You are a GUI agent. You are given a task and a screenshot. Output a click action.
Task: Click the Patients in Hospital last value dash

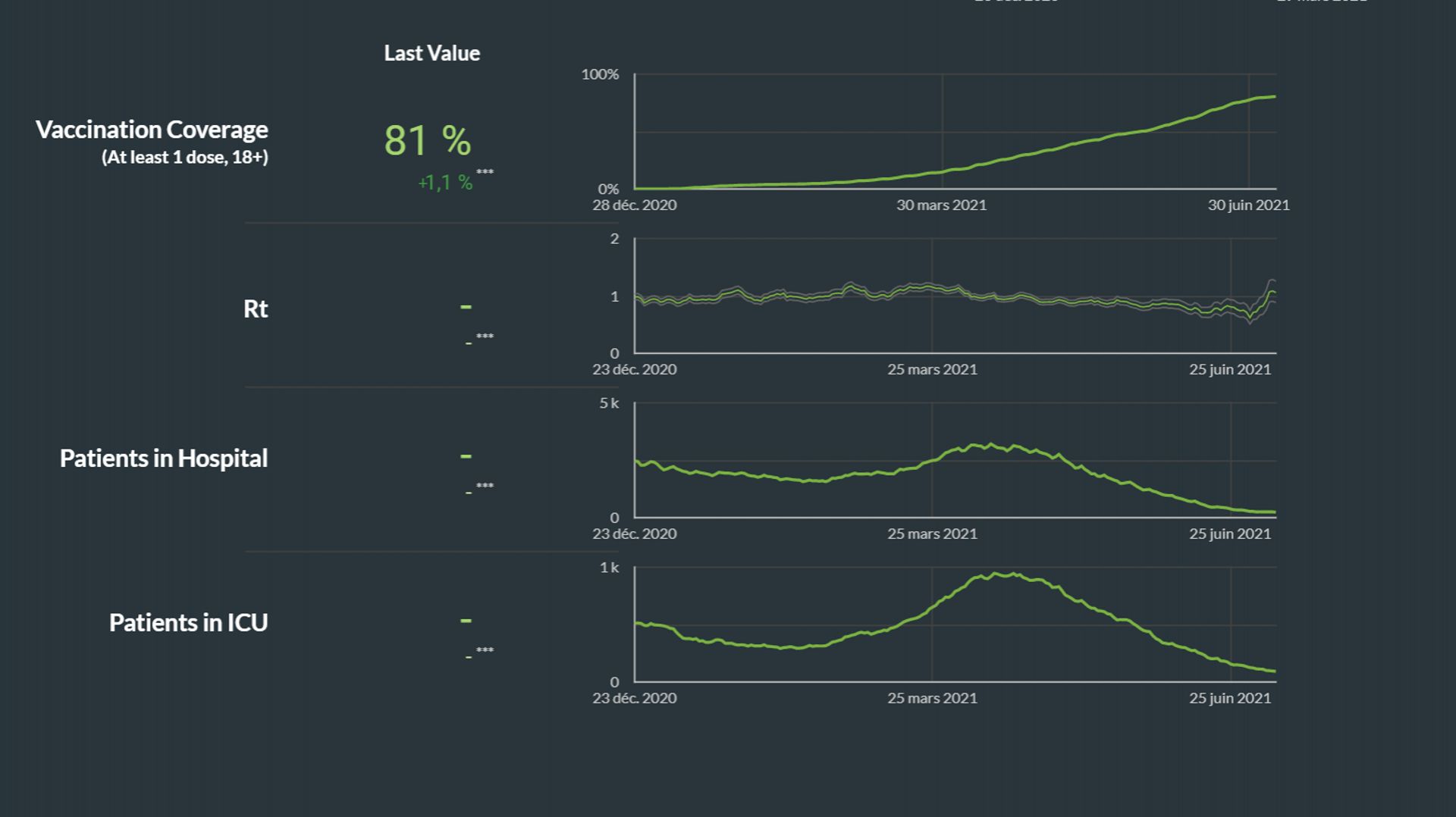(x=466, y=456)
